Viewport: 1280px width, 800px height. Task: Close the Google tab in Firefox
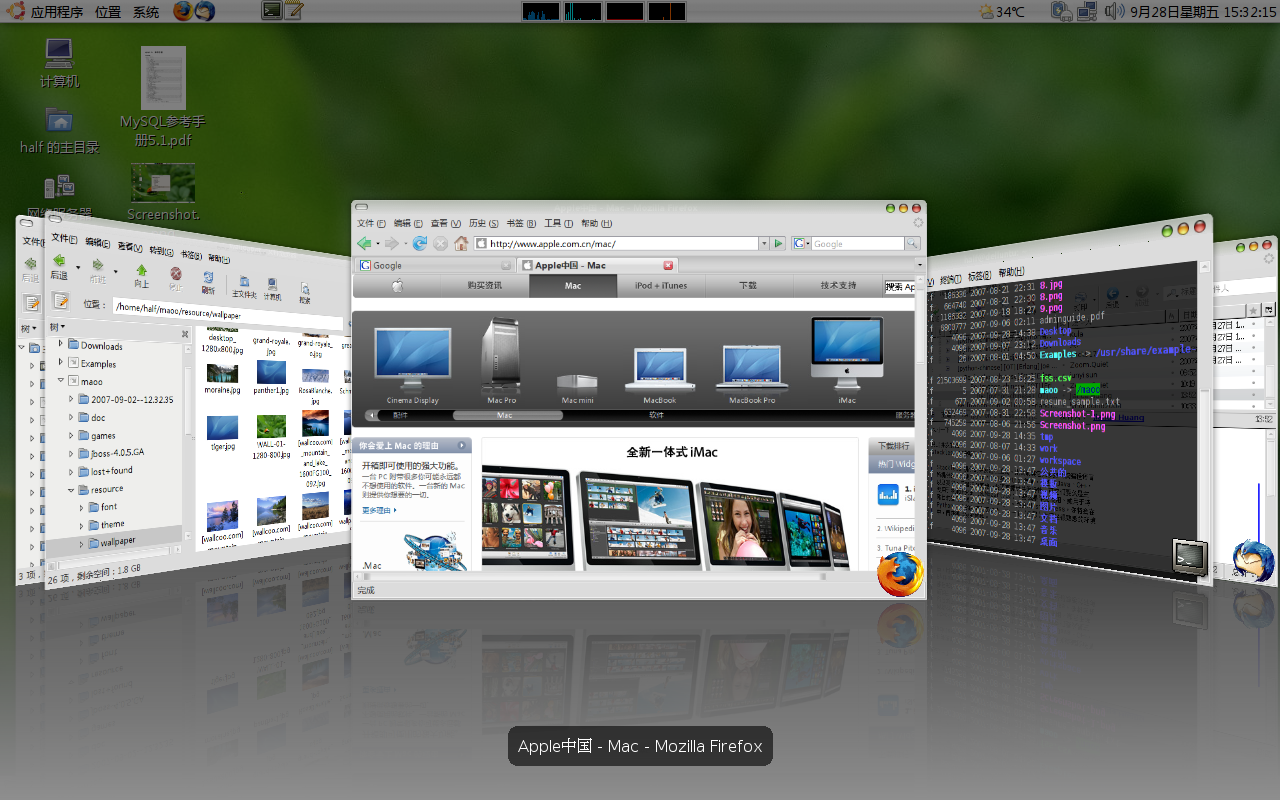point(506,265)
